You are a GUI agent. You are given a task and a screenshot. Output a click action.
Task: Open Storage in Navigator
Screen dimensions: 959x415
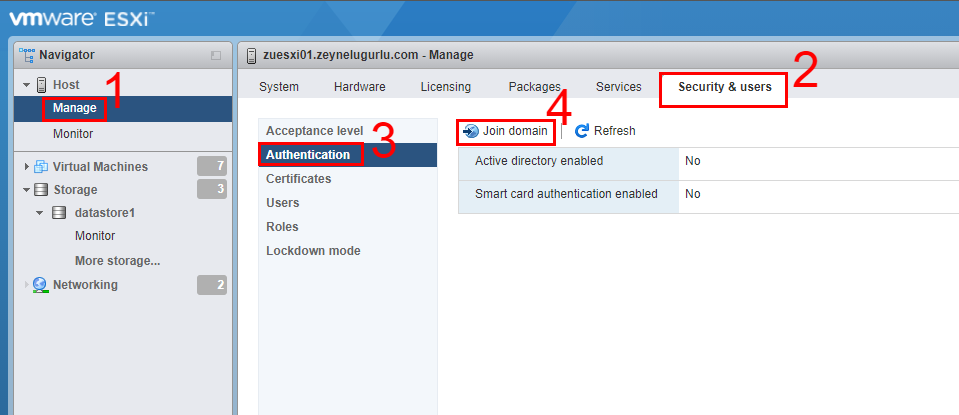75,190
